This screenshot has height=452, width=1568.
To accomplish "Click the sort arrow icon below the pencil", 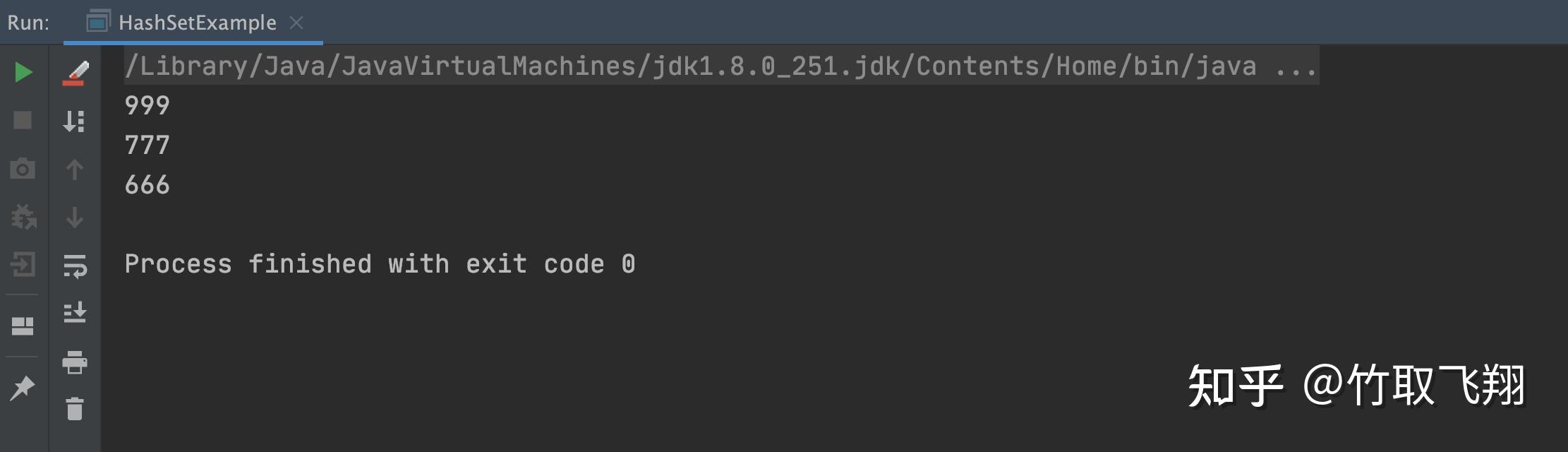I will click(x=74, y=121).
